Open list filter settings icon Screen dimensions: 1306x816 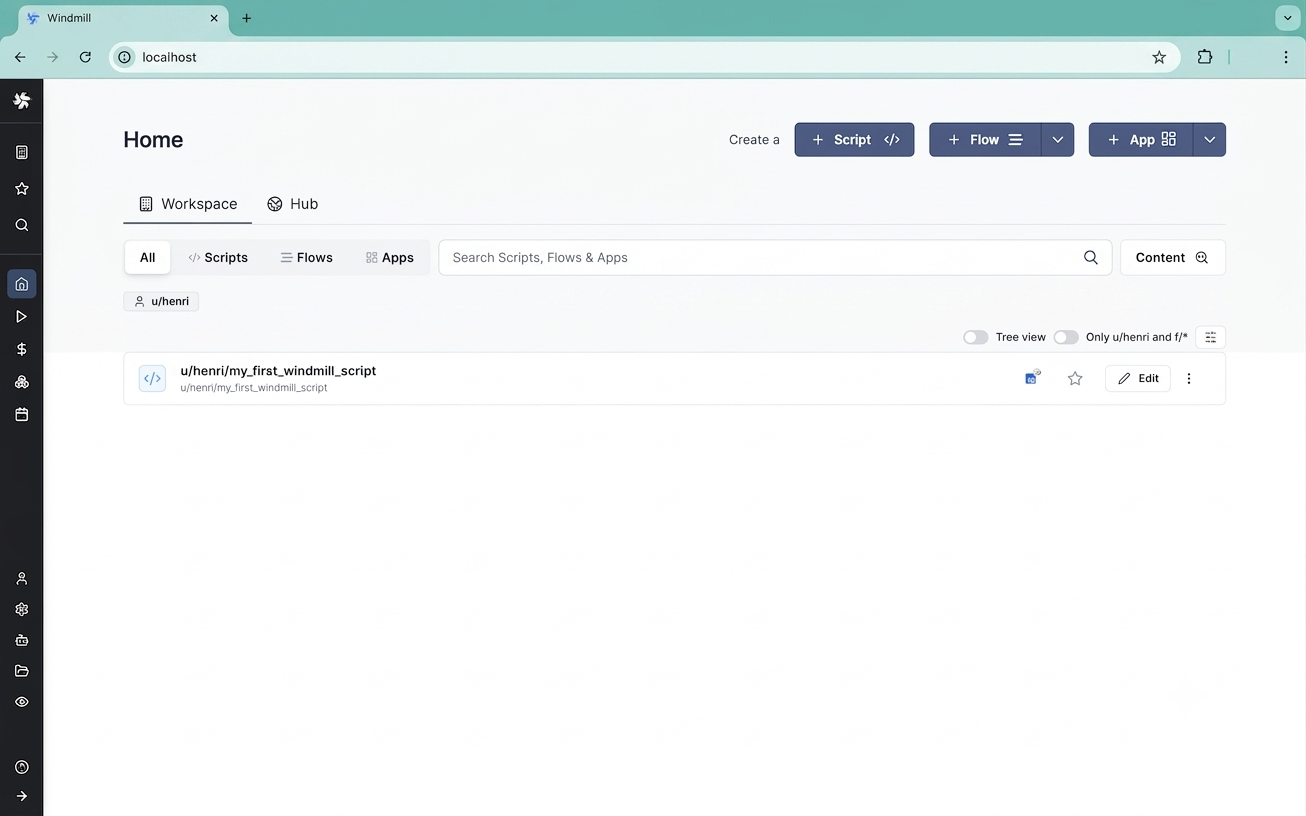coord(1210,337)
